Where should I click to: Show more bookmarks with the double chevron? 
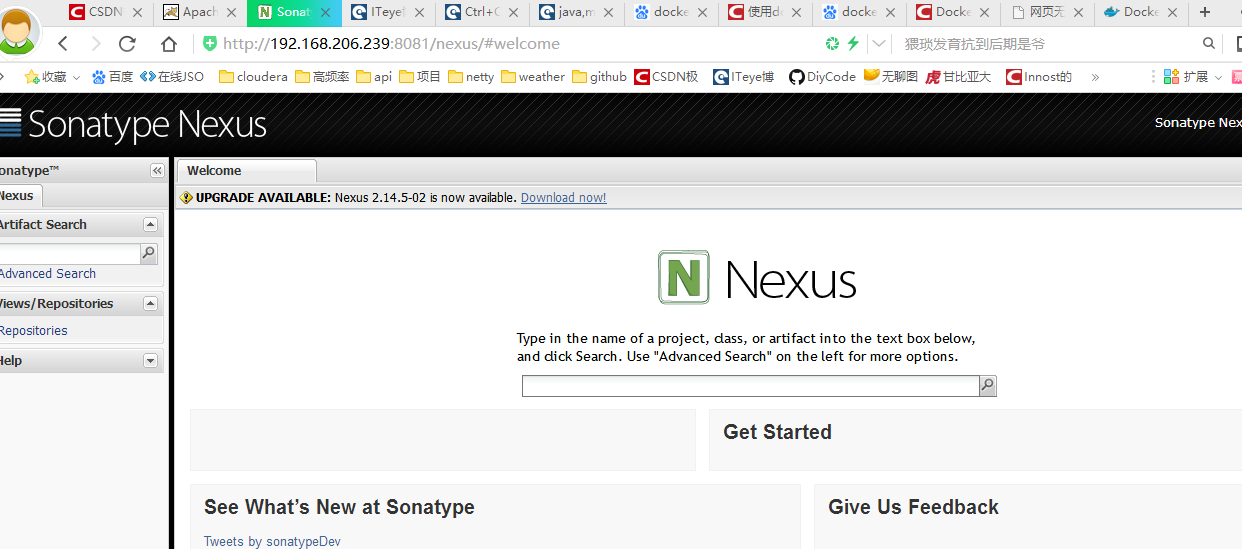[1095, 77]
